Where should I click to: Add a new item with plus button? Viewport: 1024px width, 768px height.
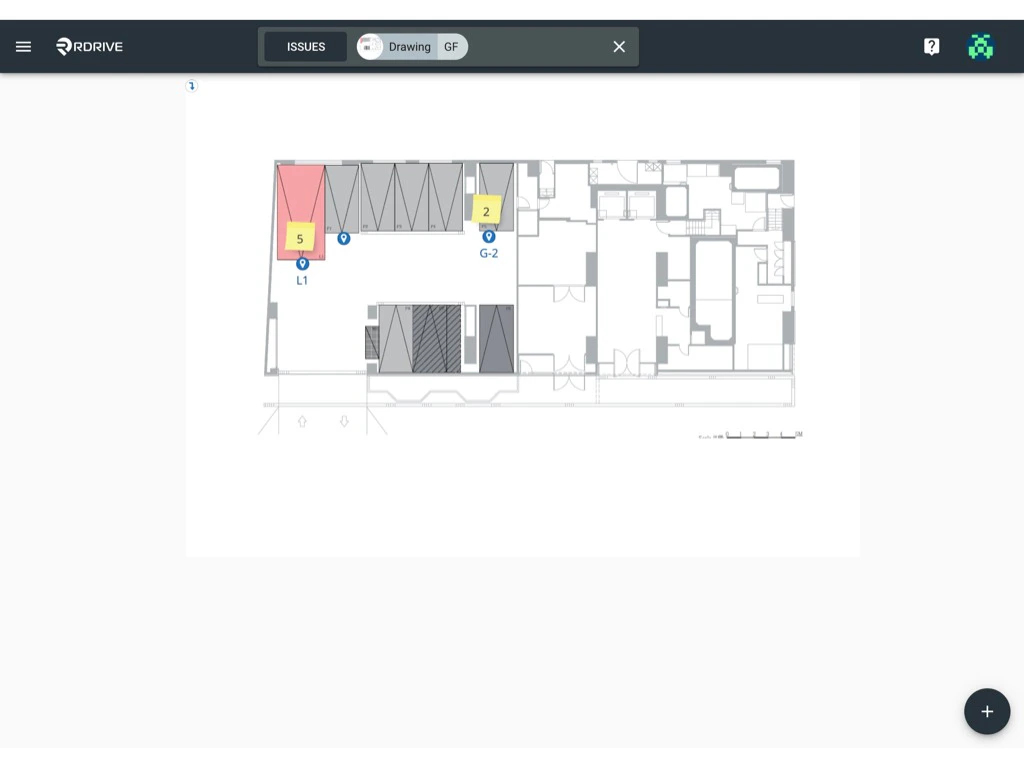[987, 711]
